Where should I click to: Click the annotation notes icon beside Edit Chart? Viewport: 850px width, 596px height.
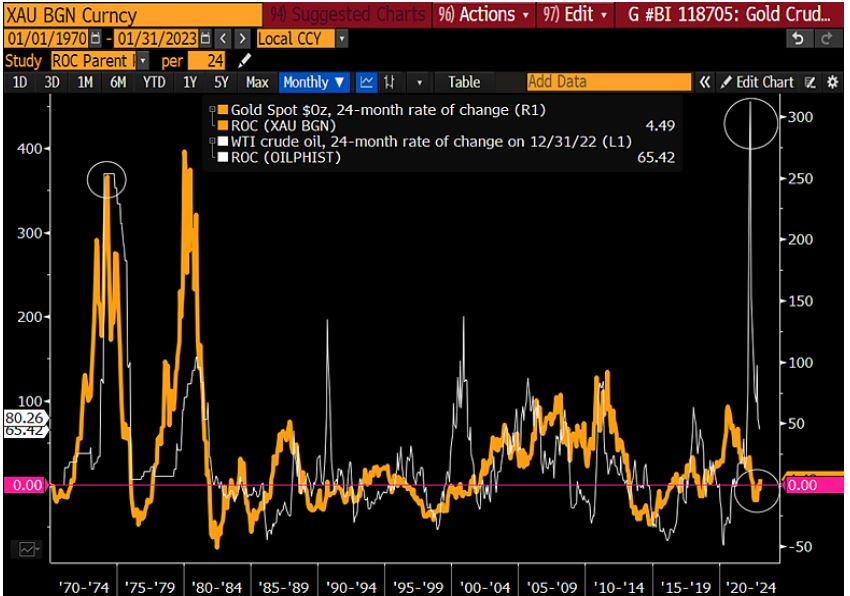point(812,82)
